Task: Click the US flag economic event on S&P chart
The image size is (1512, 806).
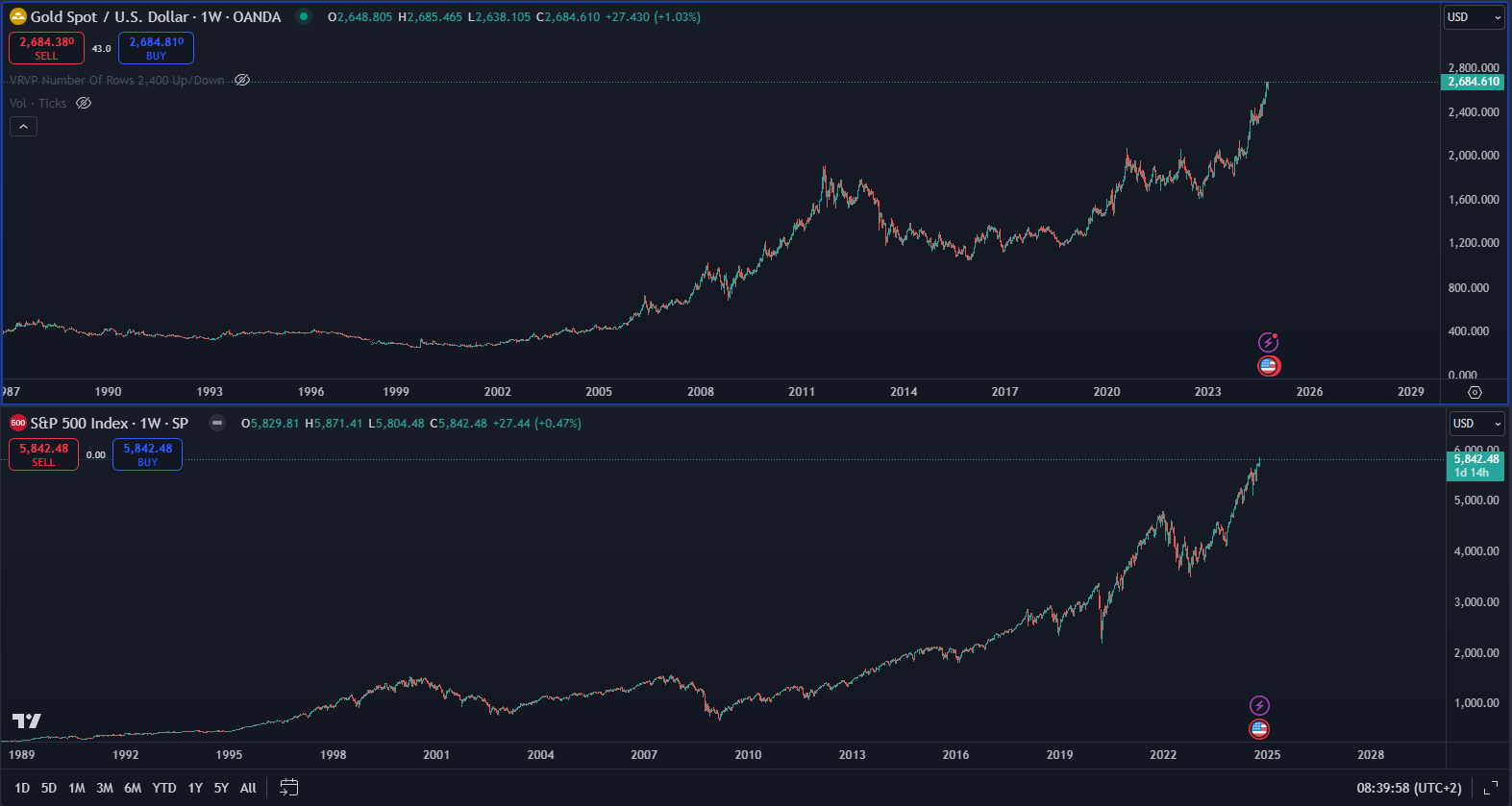Action: 1259,730
